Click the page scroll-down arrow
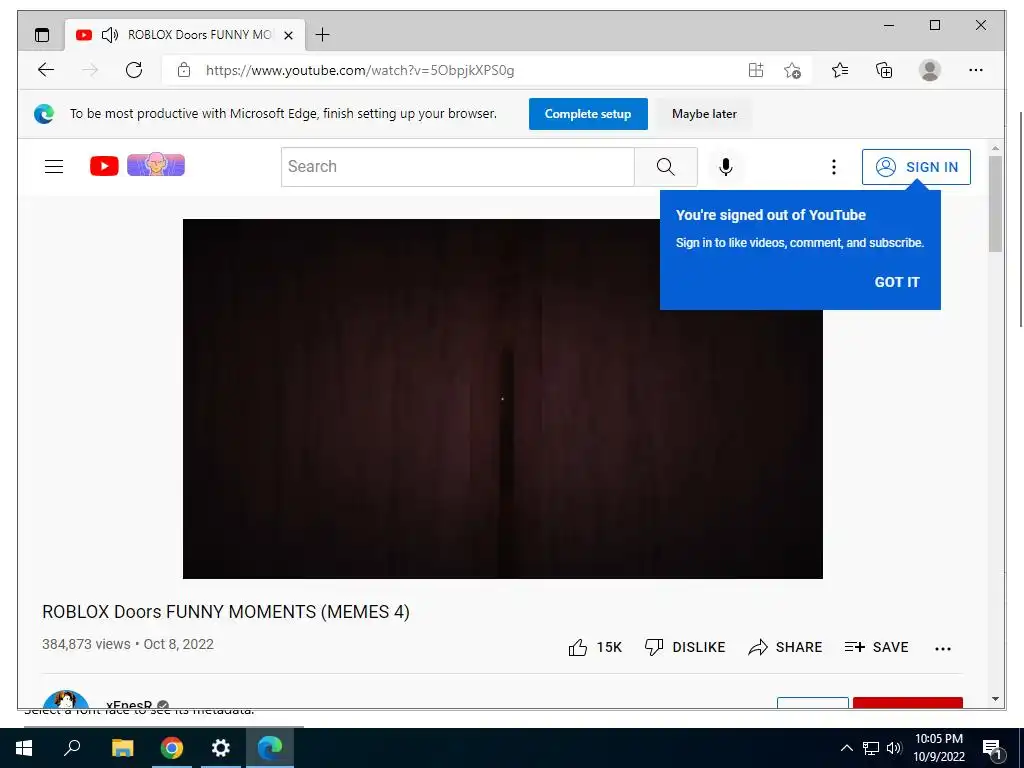The height and width of the screenshot is (768, 1024). coord(995,699)
